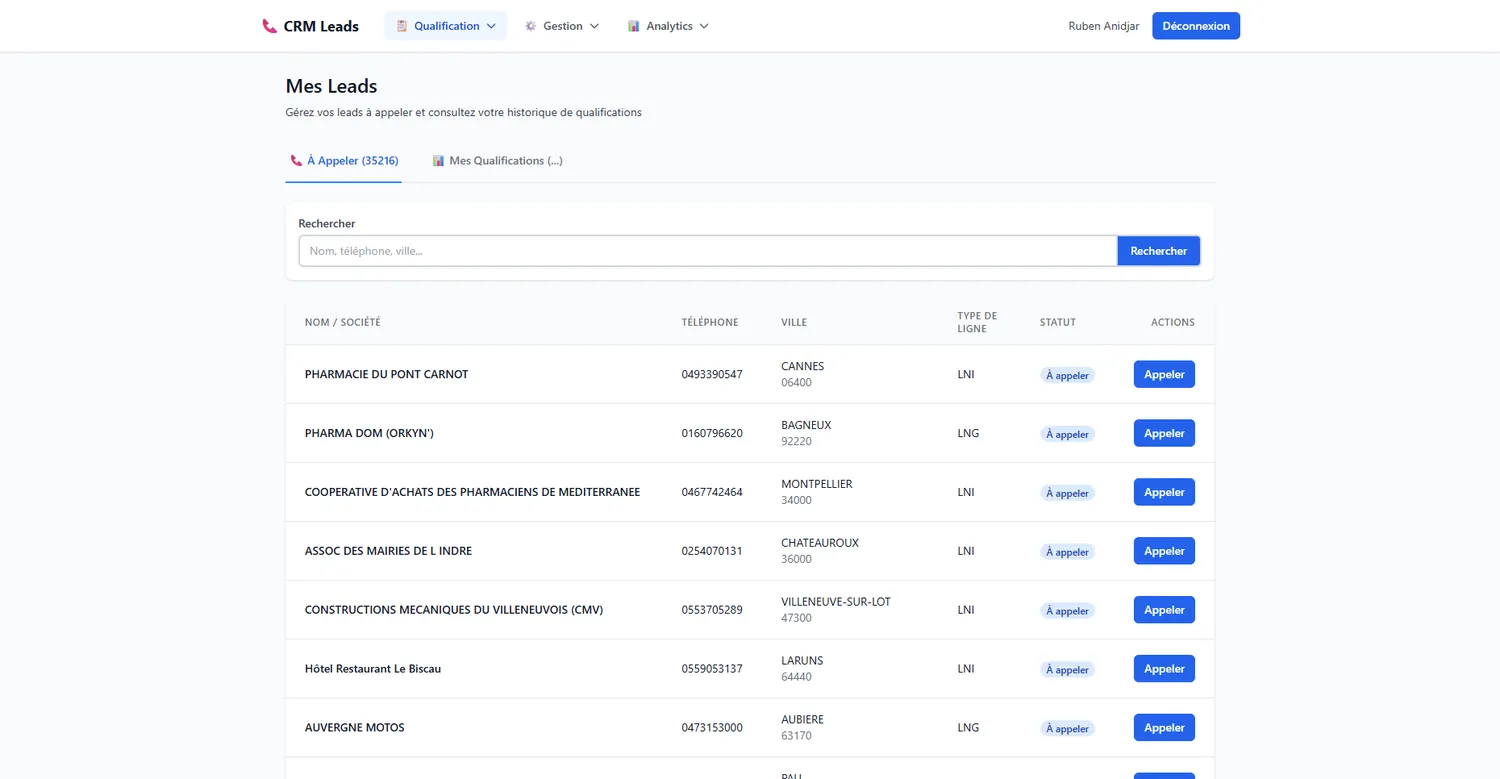Screen dimensions: 1500x779
Task: Click À appeler status badge for AUVERGNE MOTOS
Action: coord(1067,729)
